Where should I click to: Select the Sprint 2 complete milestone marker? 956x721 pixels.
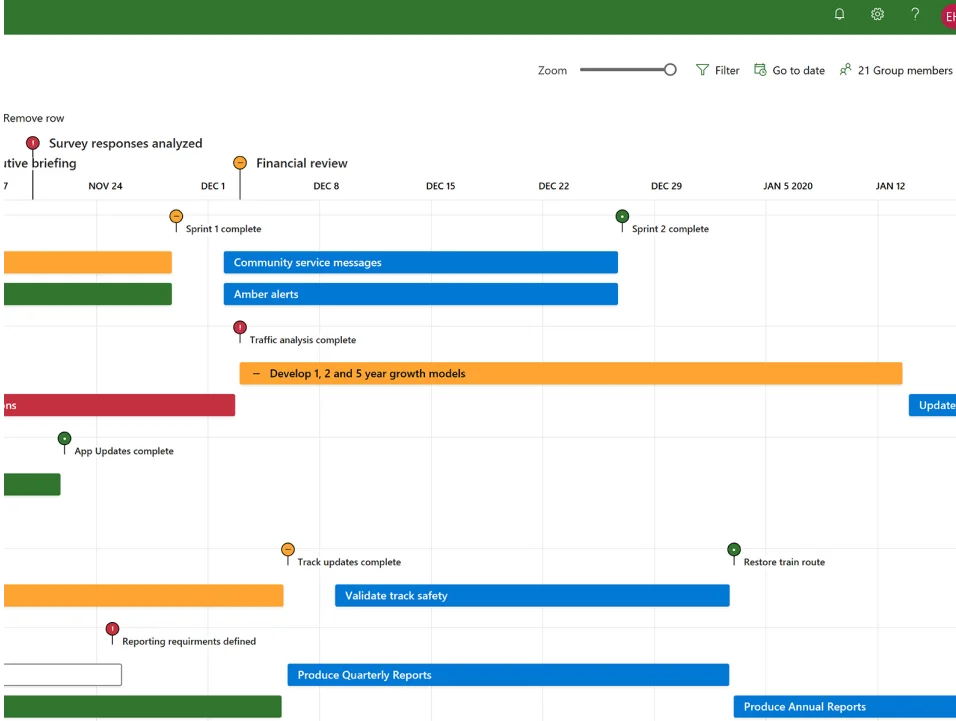(622, 216)
